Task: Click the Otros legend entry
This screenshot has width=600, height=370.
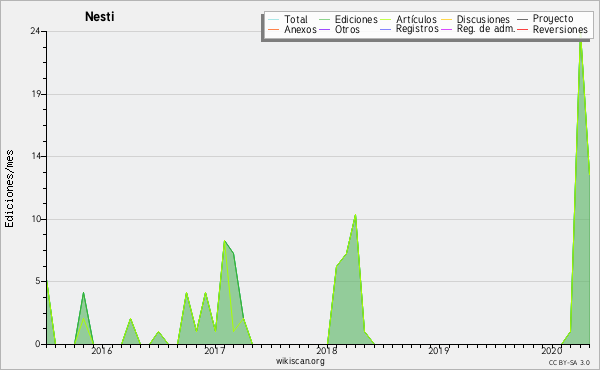Action: click(x=339, y=29)
